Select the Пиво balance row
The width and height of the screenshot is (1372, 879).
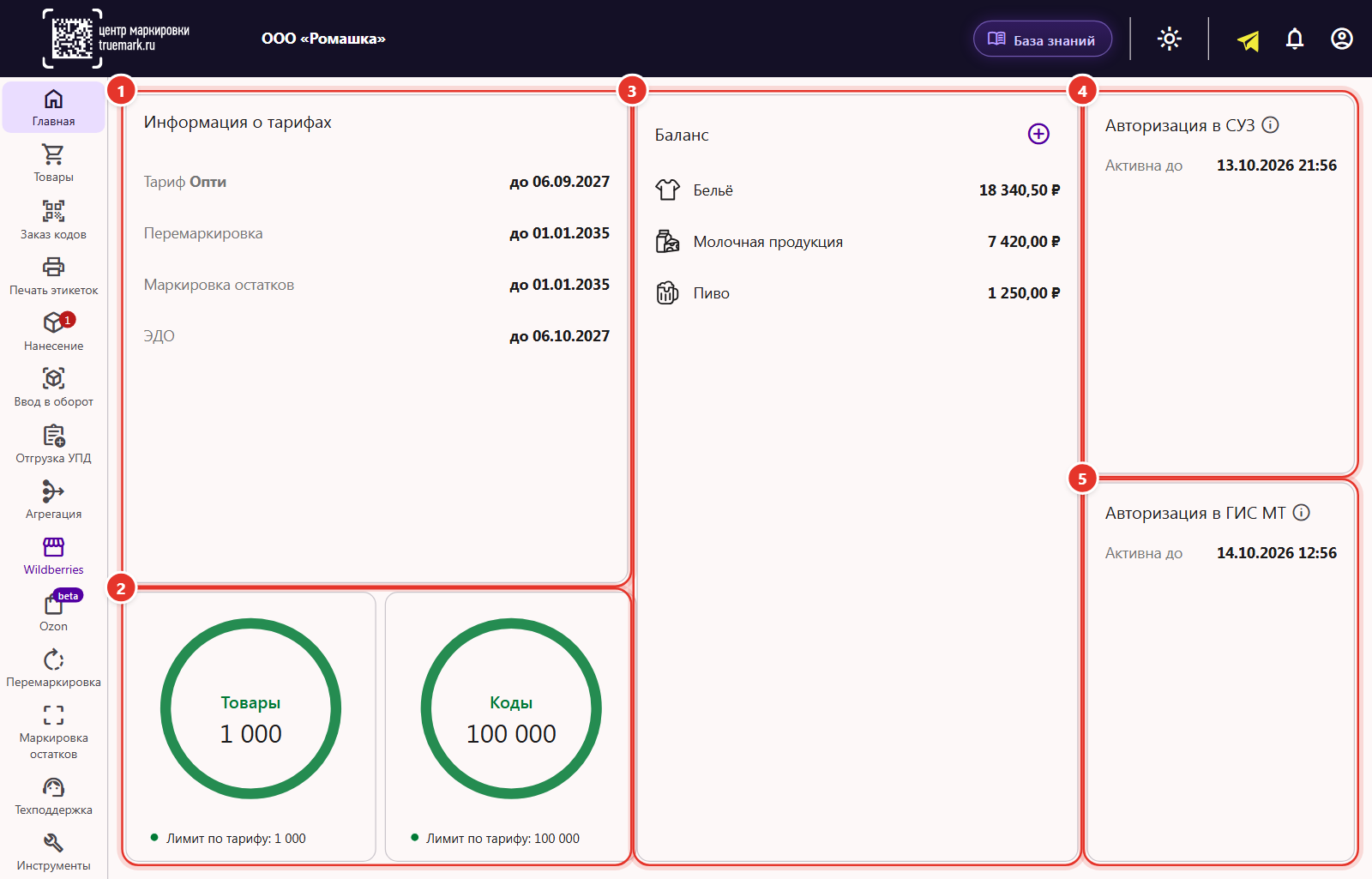[857, 293]
